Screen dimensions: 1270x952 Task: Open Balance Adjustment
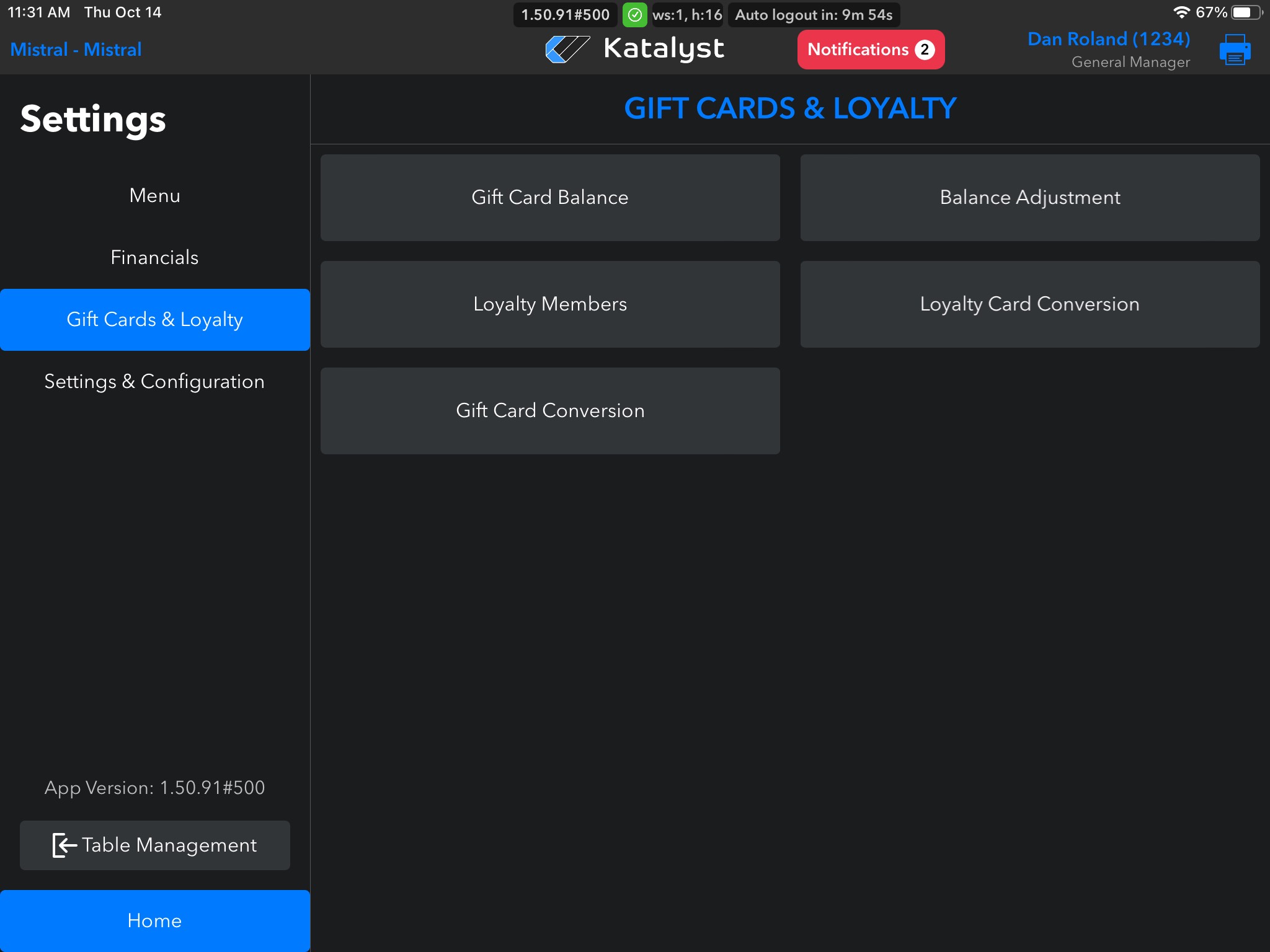point(1029,198)
